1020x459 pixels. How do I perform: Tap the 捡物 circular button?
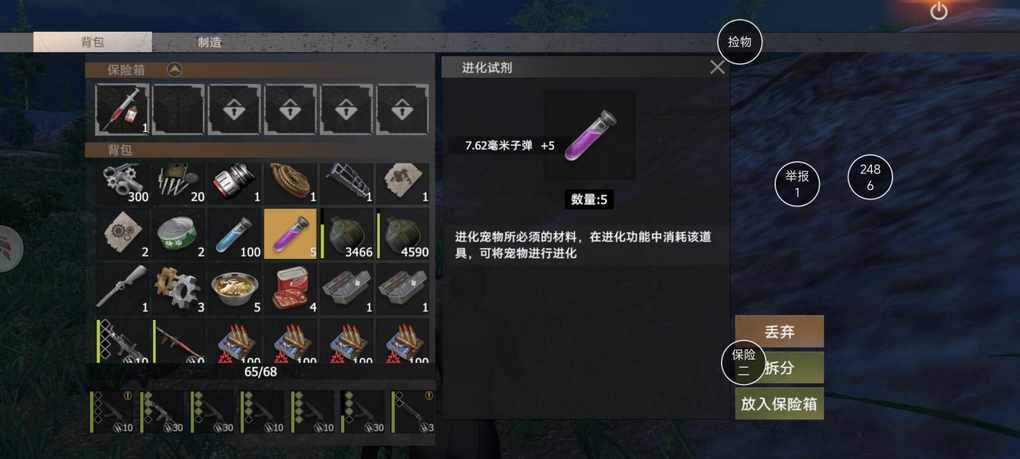(740, 42)
